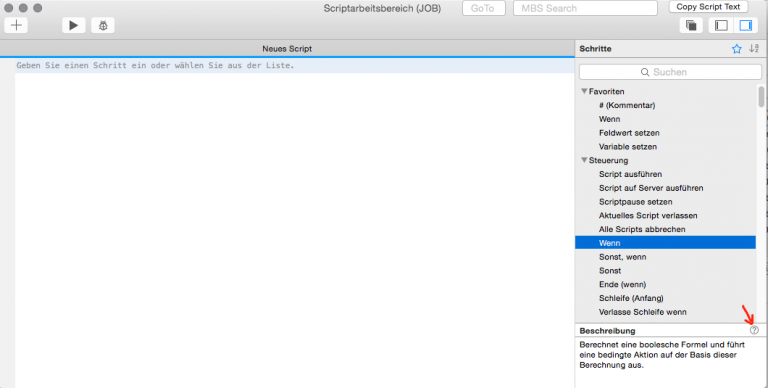Click the script step entry line
The height and width of the screenshot is (388, 768).
294,66
